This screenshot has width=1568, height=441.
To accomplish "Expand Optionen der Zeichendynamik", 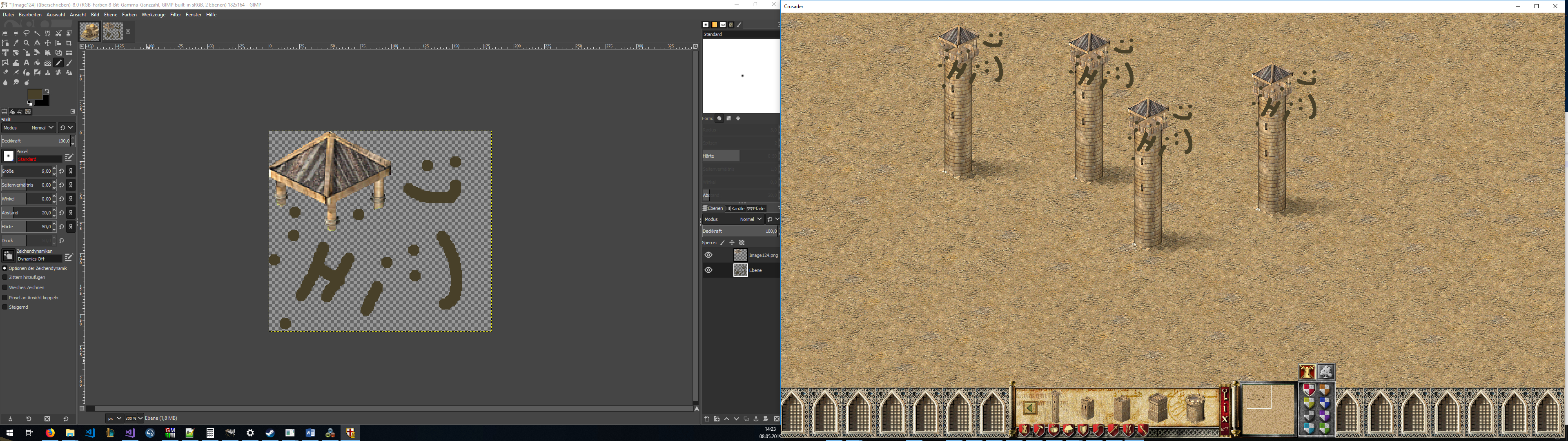I will 5,268.
